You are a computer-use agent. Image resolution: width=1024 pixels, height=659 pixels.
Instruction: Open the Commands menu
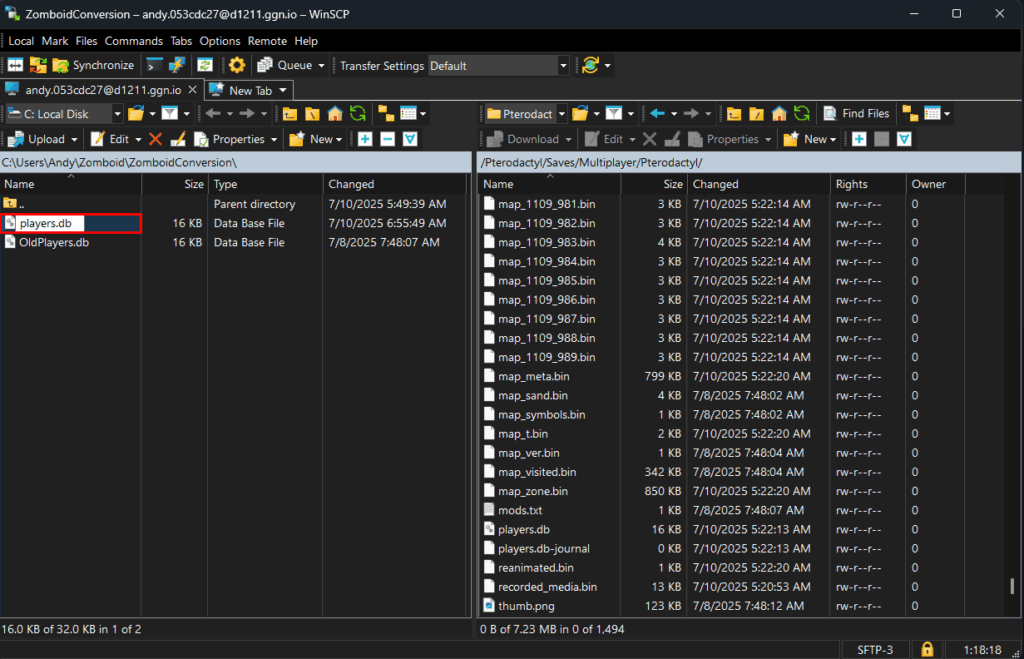pyautogui.click(x=133, y=41)
